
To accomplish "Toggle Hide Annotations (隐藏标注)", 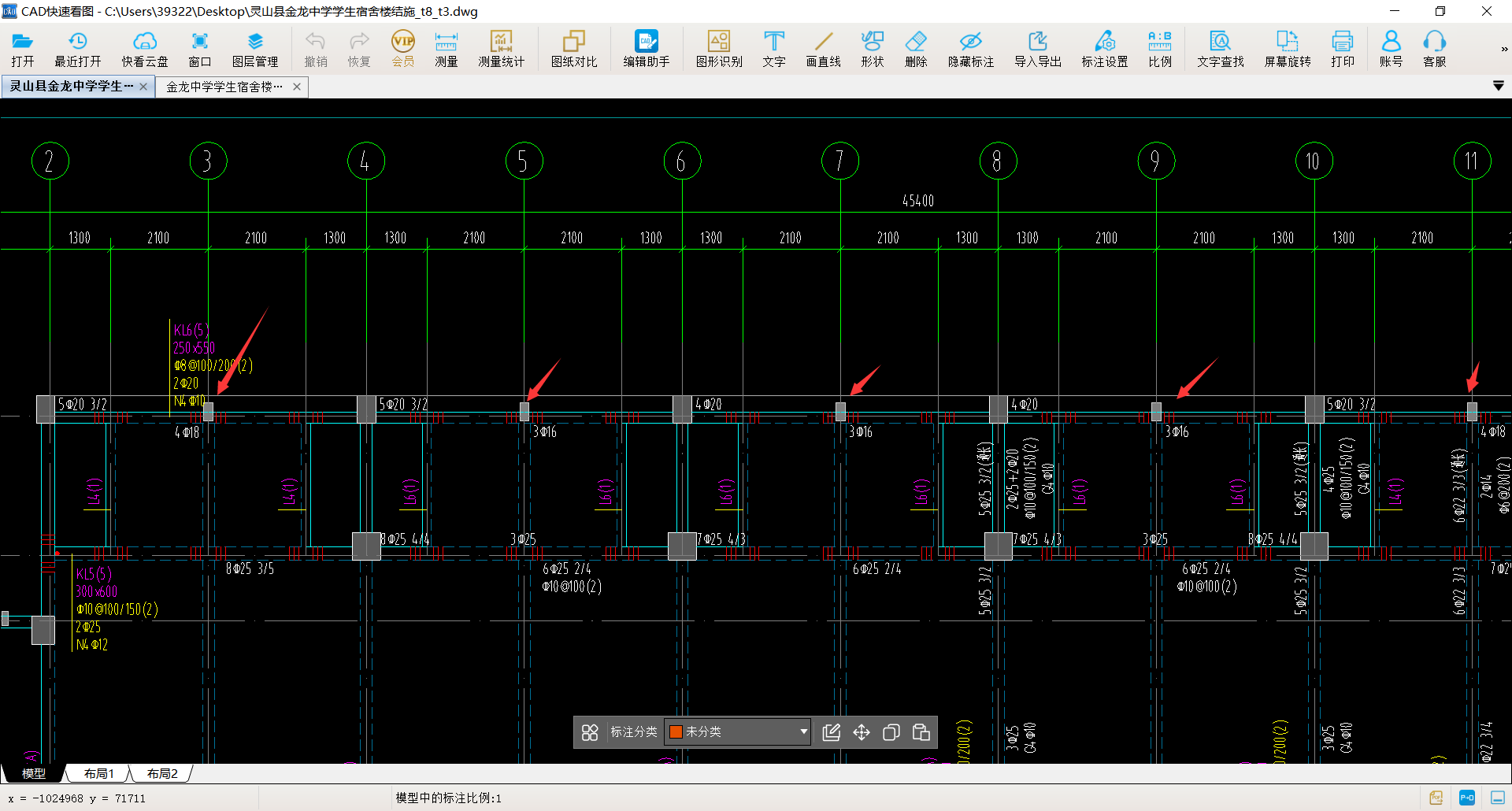I will (x=970, y=49).
